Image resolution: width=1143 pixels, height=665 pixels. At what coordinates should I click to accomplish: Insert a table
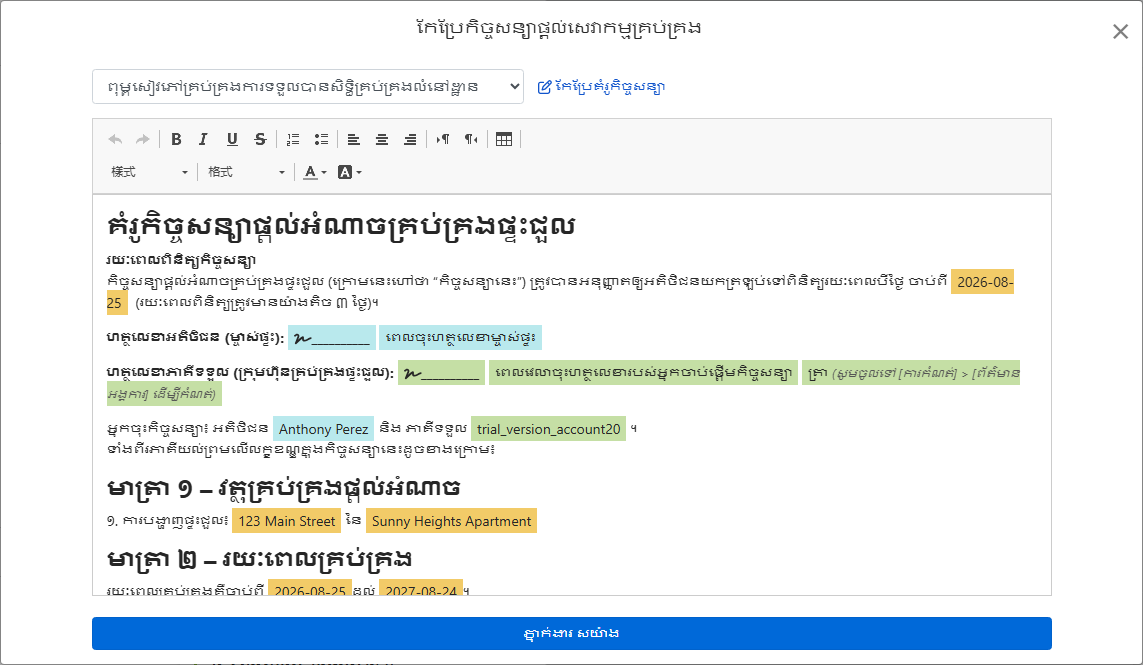504,139
